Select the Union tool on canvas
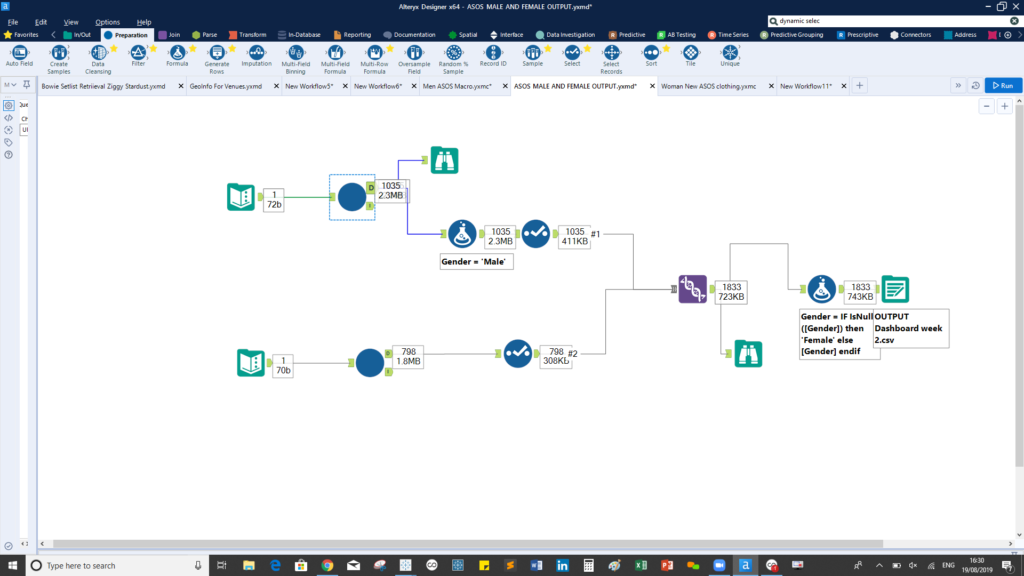This screenshot has height=576, width=1024. 692,289
